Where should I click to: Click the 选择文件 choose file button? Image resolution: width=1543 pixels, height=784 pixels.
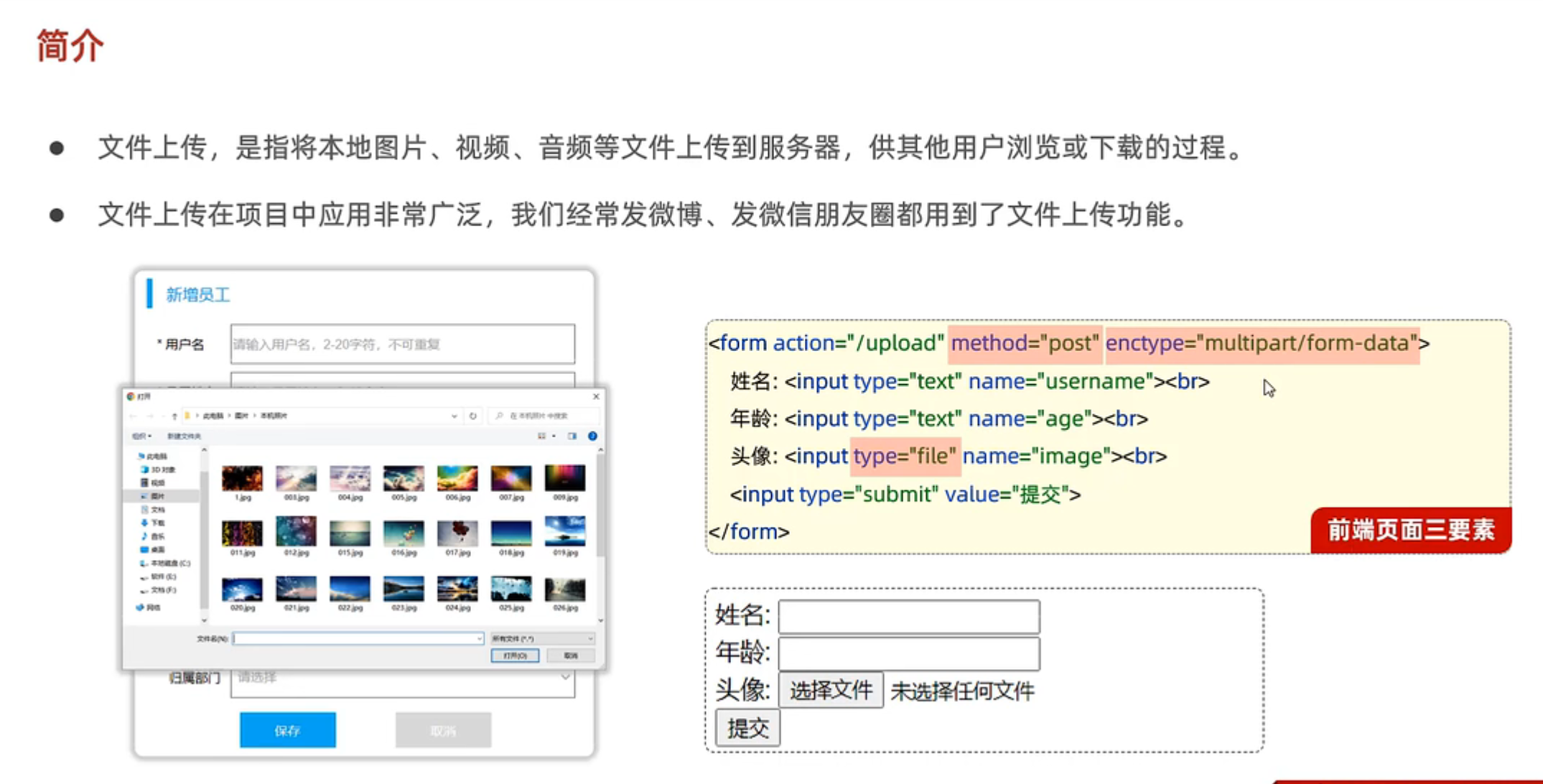(831, 691)
